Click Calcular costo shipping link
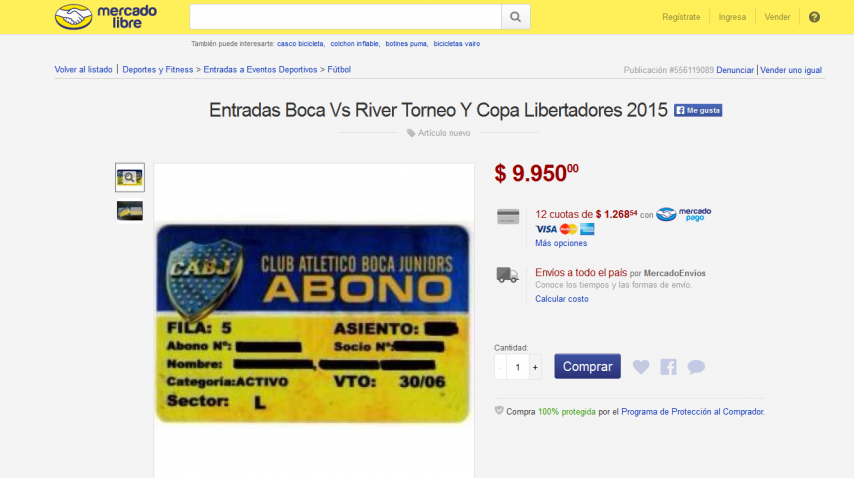 click(562, 299)
